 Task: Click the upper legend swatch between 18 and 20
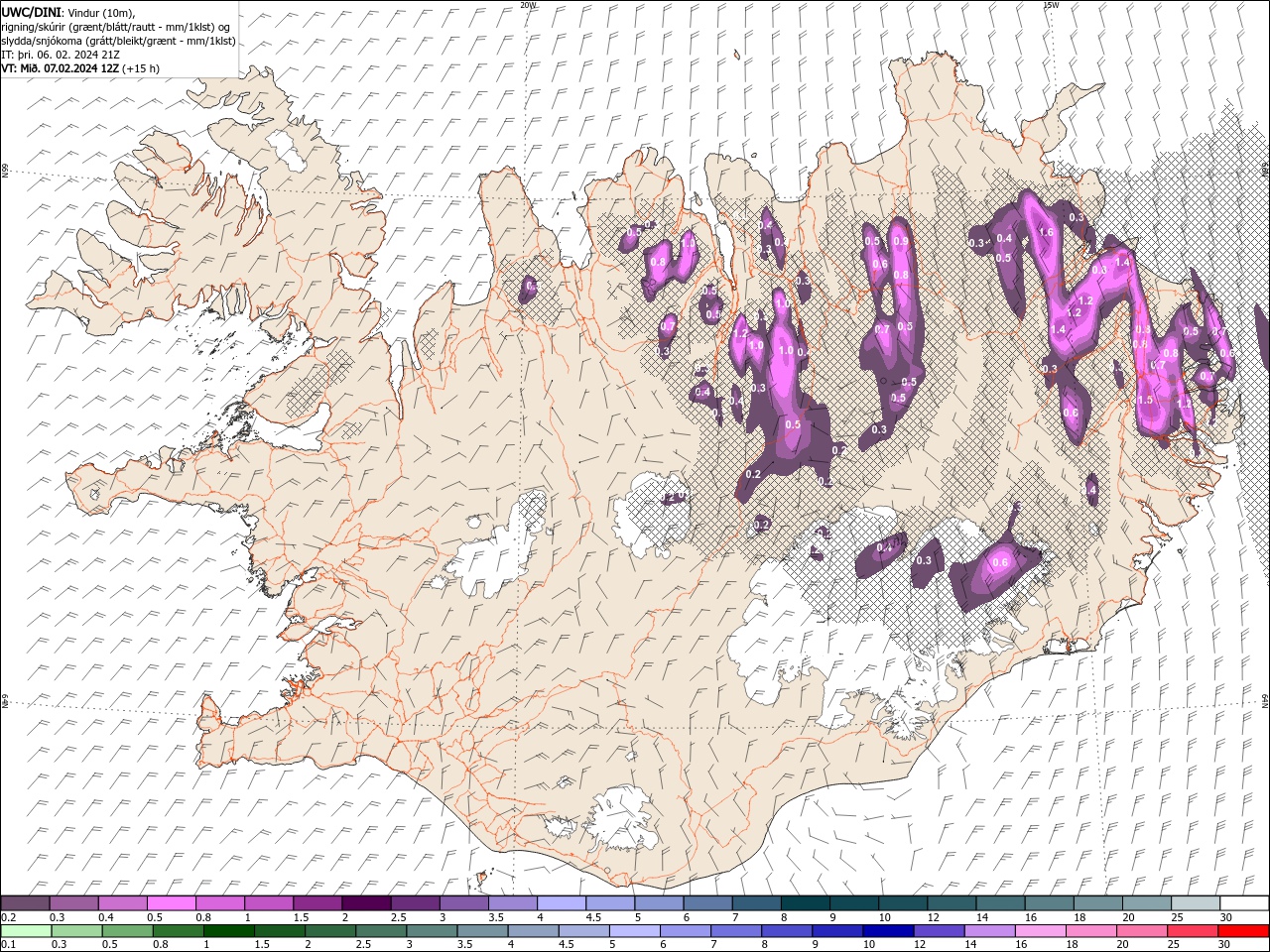(1097, 903)
